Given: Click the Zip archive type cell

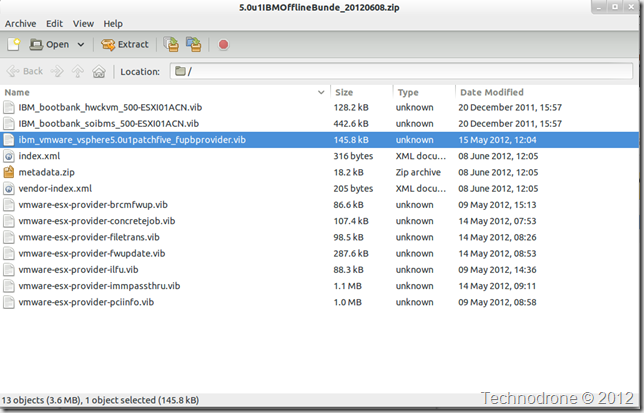Looking at the screenshot, I should pos(418,172).
